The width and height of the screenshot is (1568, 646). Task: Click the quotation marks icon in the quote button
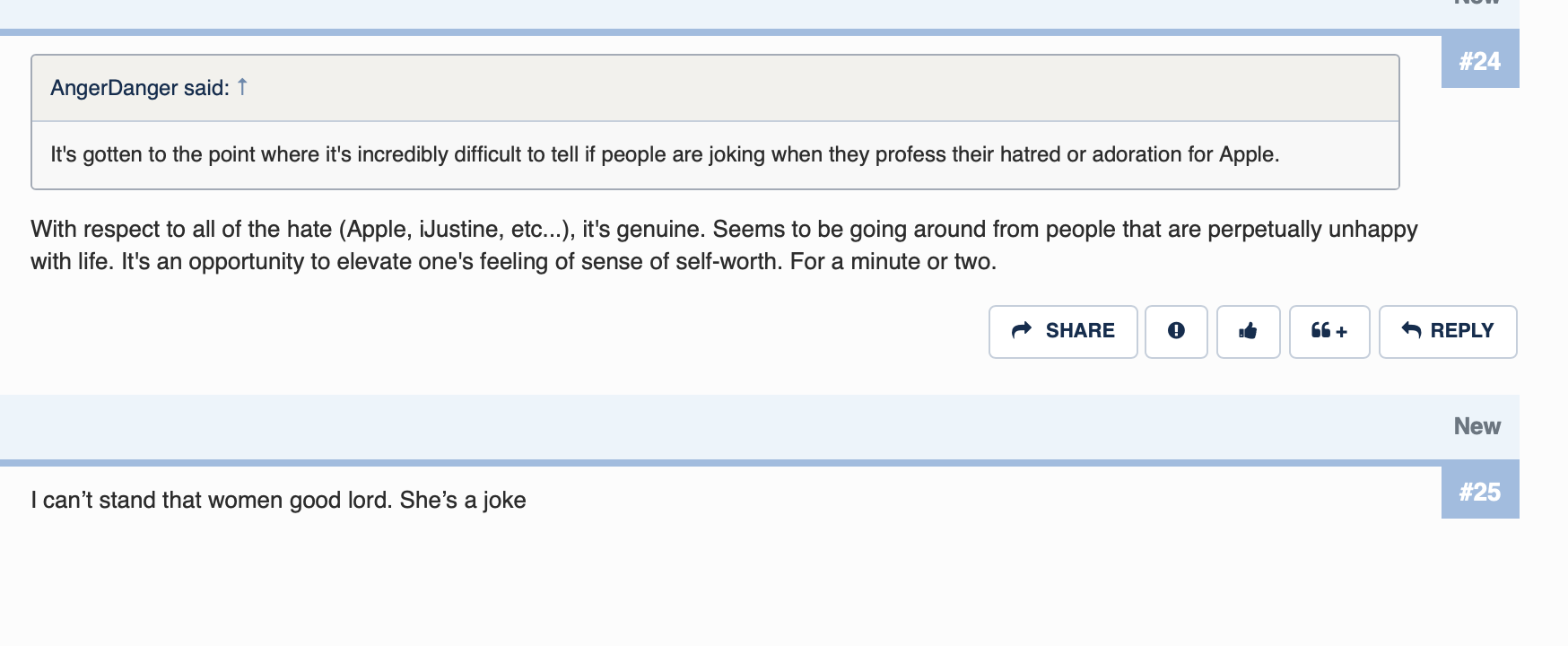click(x=1320, y=330)
